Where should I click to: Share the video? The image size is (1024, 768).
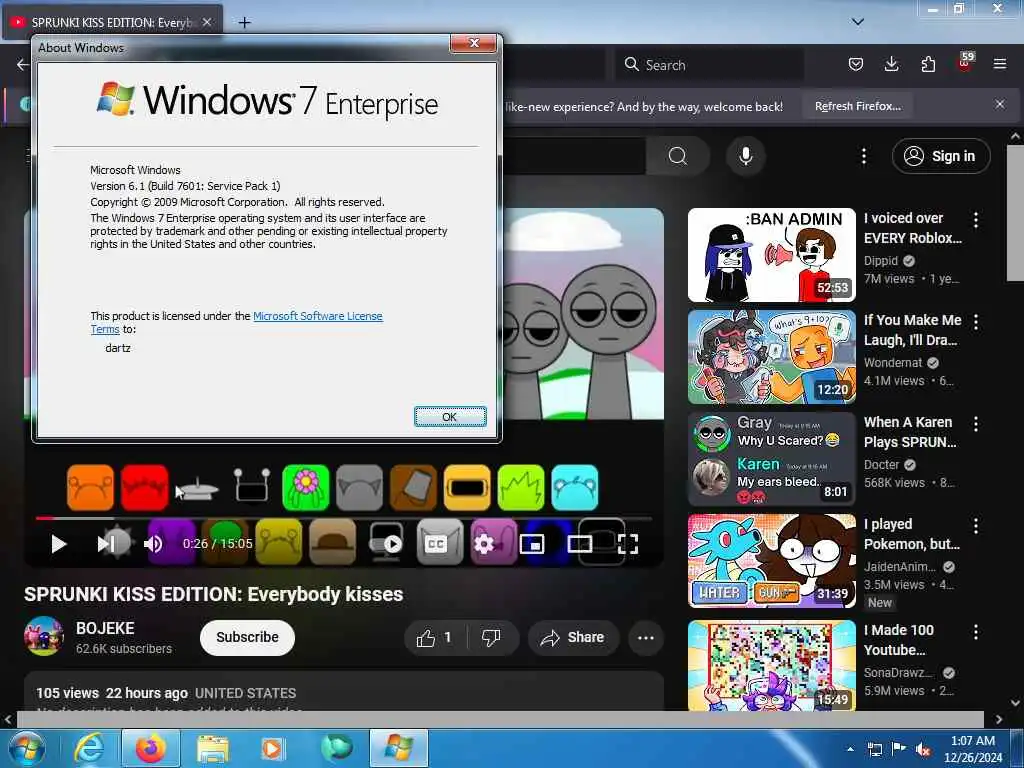[573, 637]
